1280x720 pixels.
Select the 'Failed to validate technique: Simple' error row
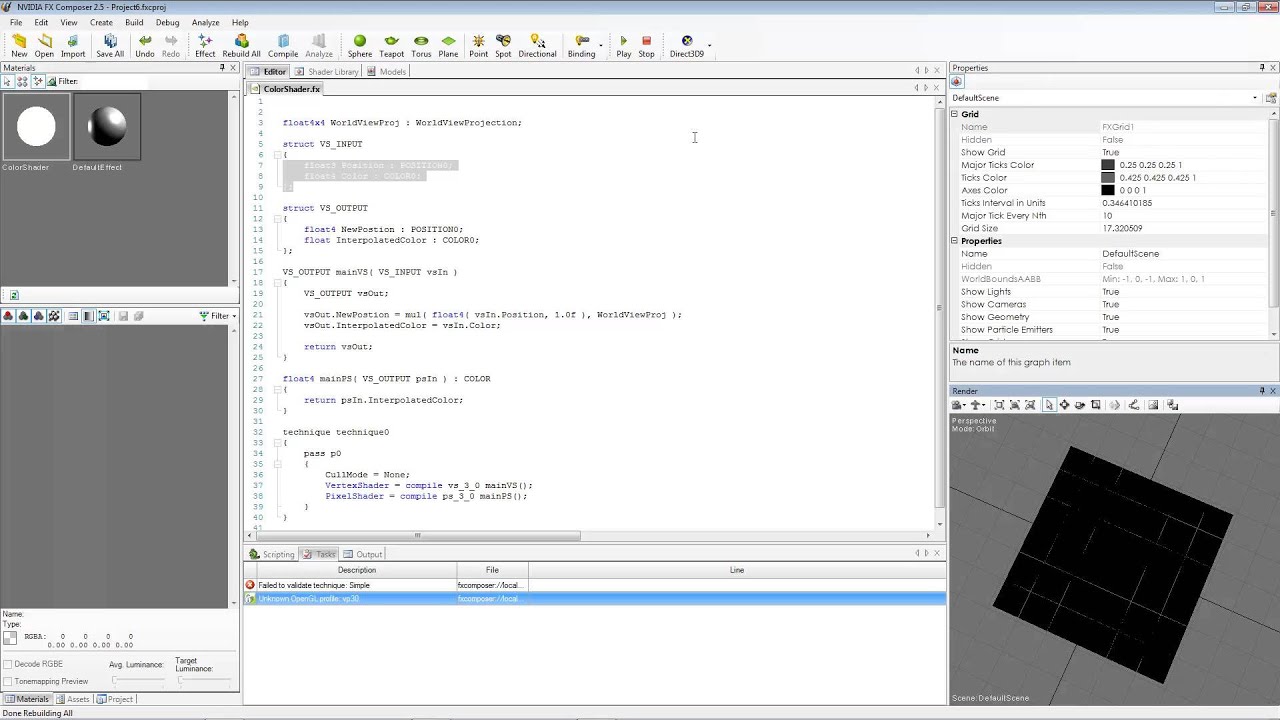click(x=595, y=585)
